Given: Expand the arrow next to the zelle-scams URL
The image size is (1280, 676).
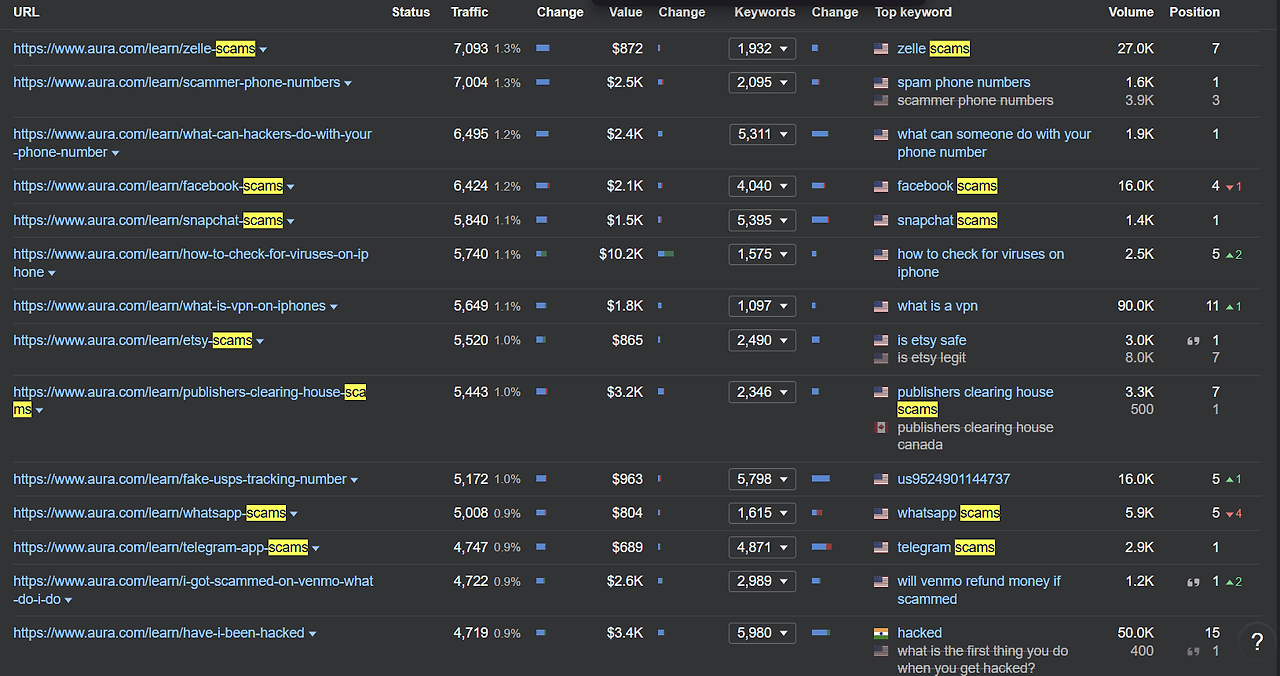Looking at the screenshot, I should pos(263,50).
